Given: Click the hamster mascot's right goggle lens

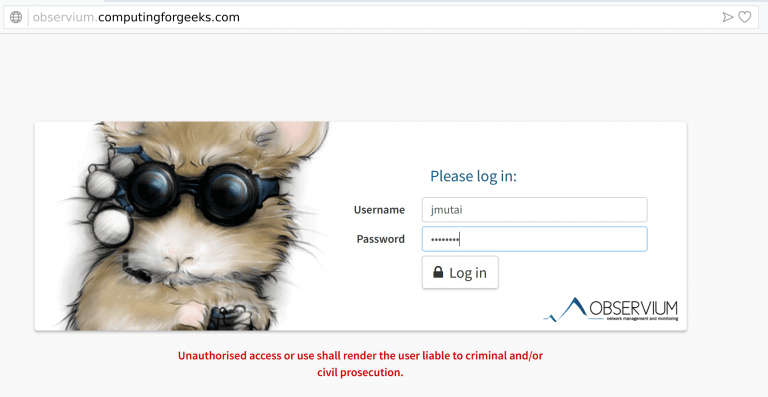Looking at the screenshot, I should point(226,193).
